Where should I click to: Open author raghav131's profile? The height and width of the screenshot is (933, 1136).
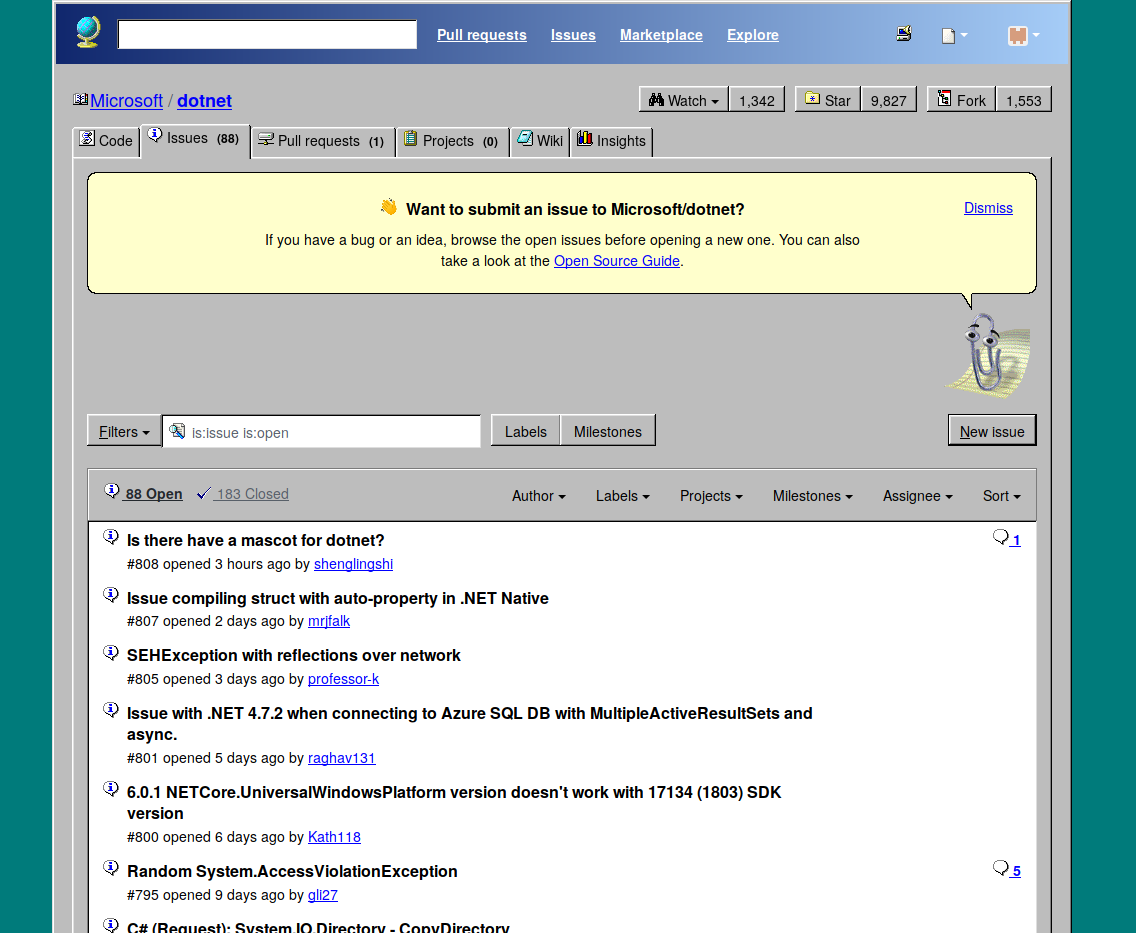(x=341, y=758)
